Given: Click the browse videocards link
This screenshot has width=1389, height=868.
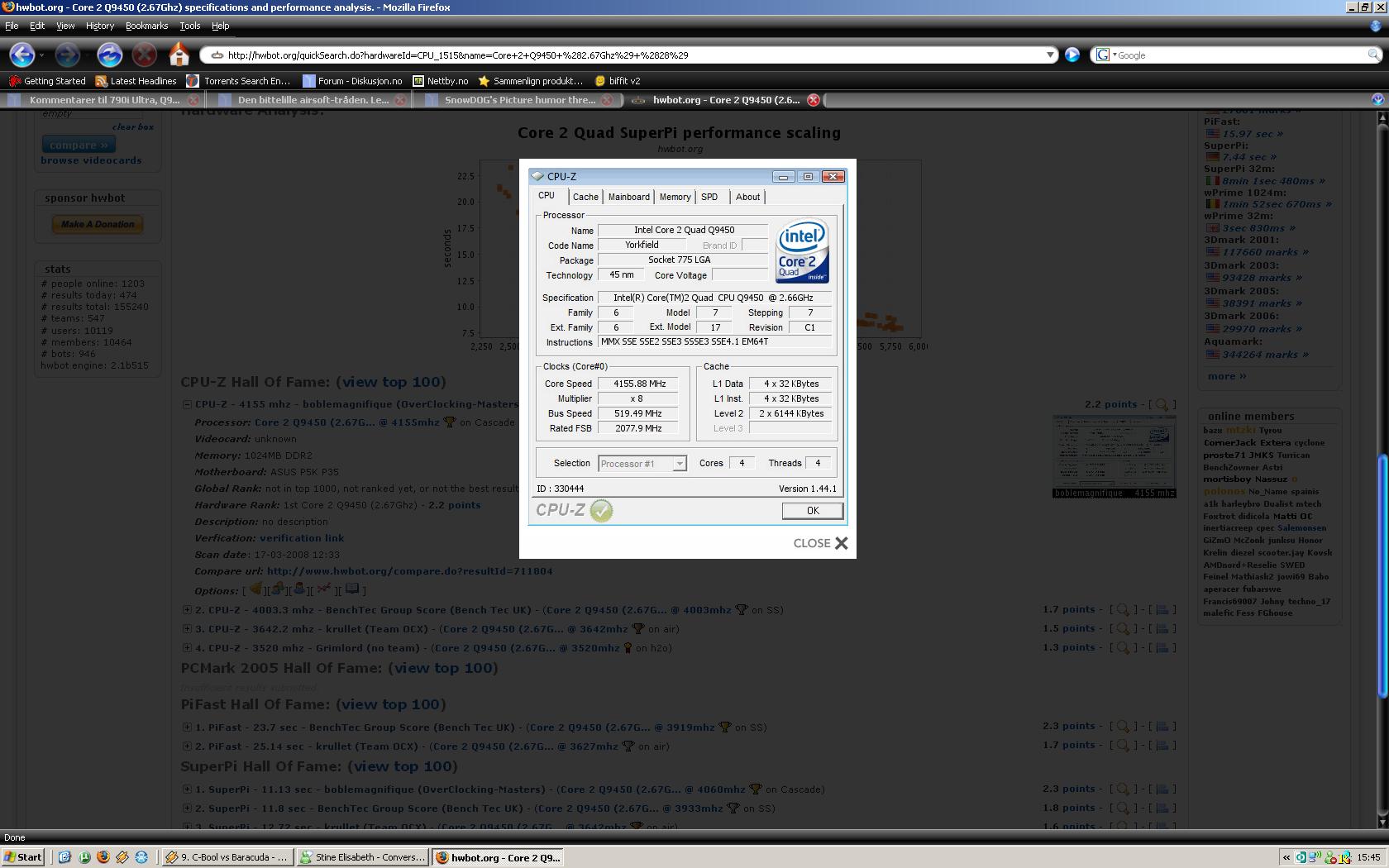Looking at the screenshot, I should (91, 160).
